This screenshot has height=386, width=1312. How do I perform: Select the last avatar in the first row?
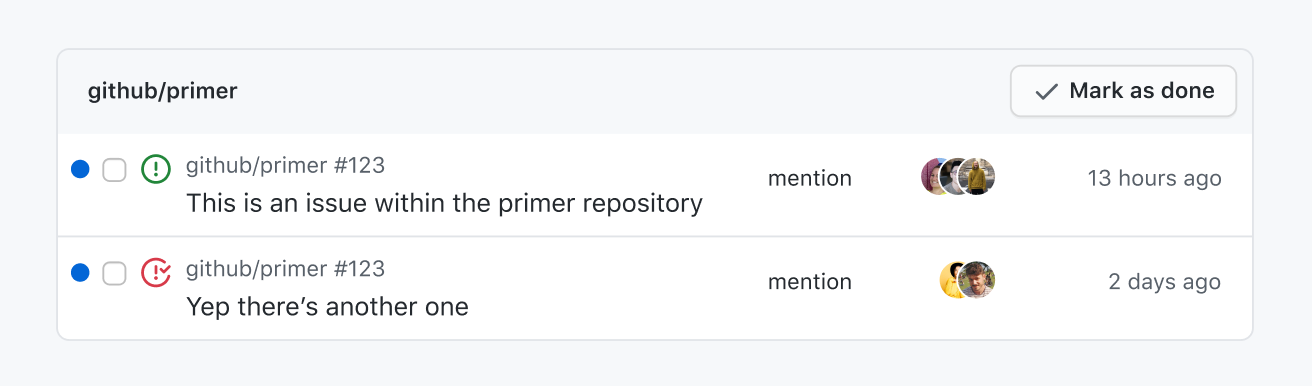(x=977, y=177)
